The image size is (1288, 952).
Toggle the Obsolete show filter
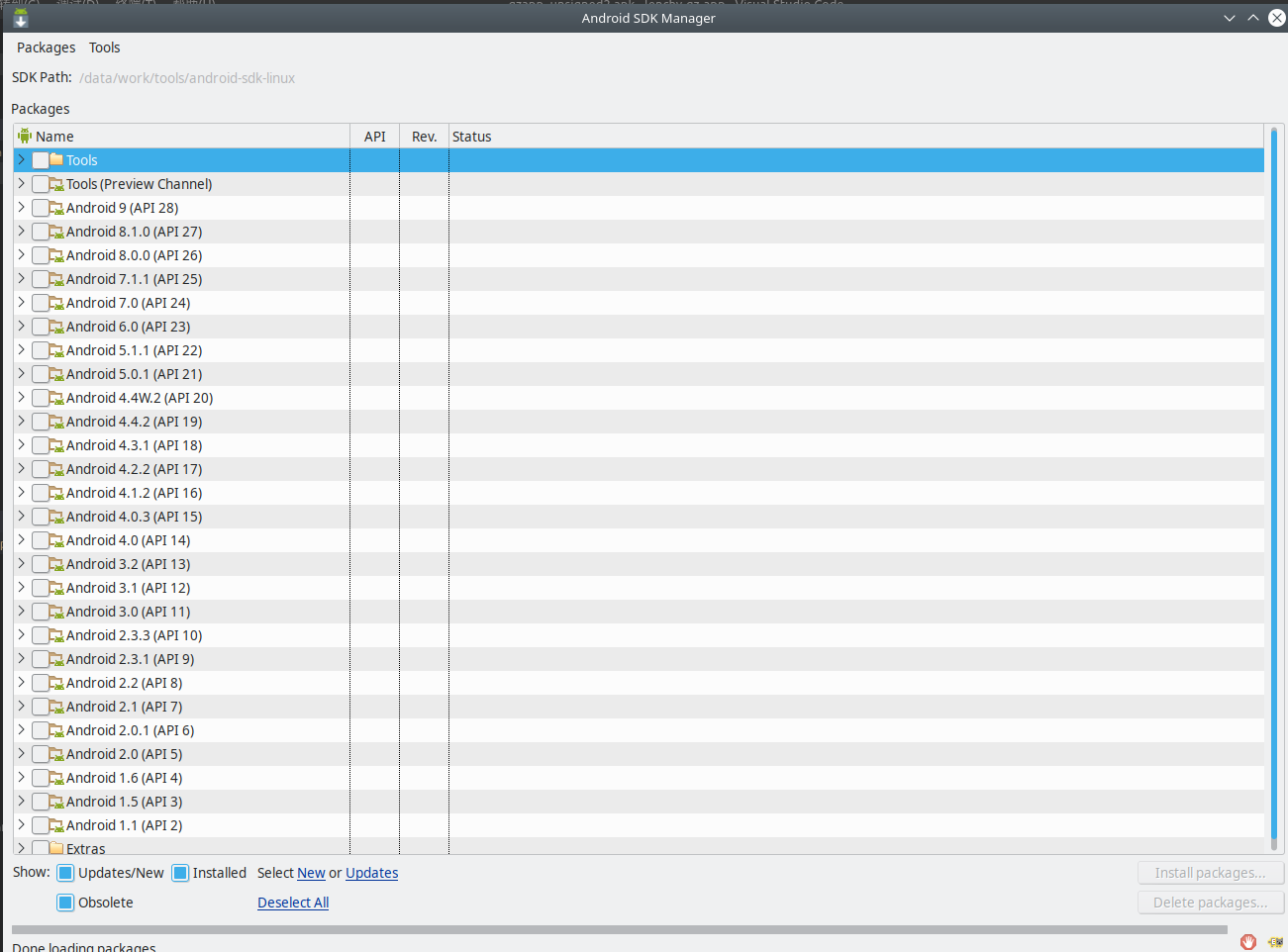(65, 903)
